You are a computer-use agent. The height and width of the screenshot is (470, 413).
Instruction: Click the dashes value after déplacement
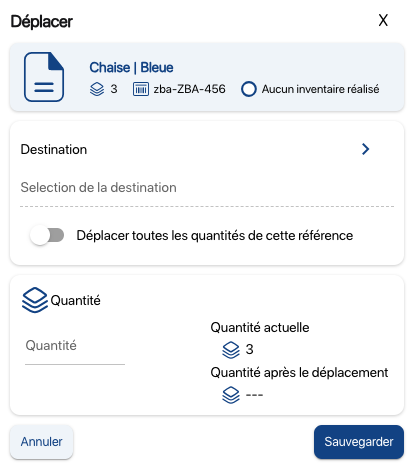(254, 395)
